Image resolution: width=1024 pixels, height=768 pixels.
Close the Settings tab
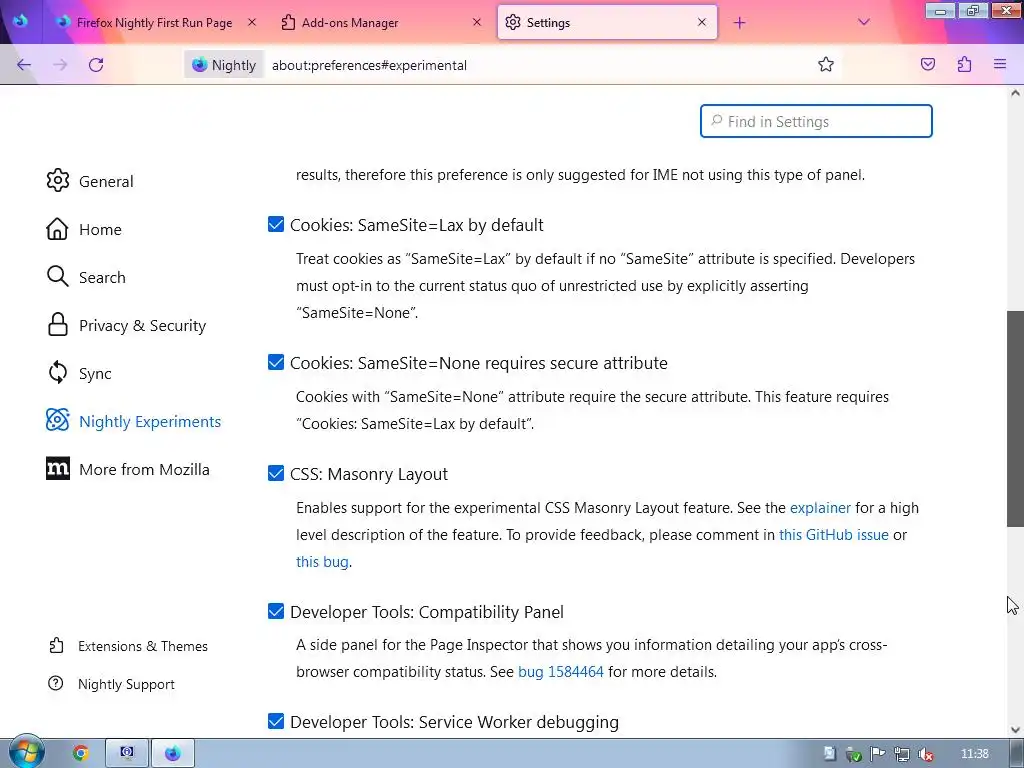click(702, 22)
